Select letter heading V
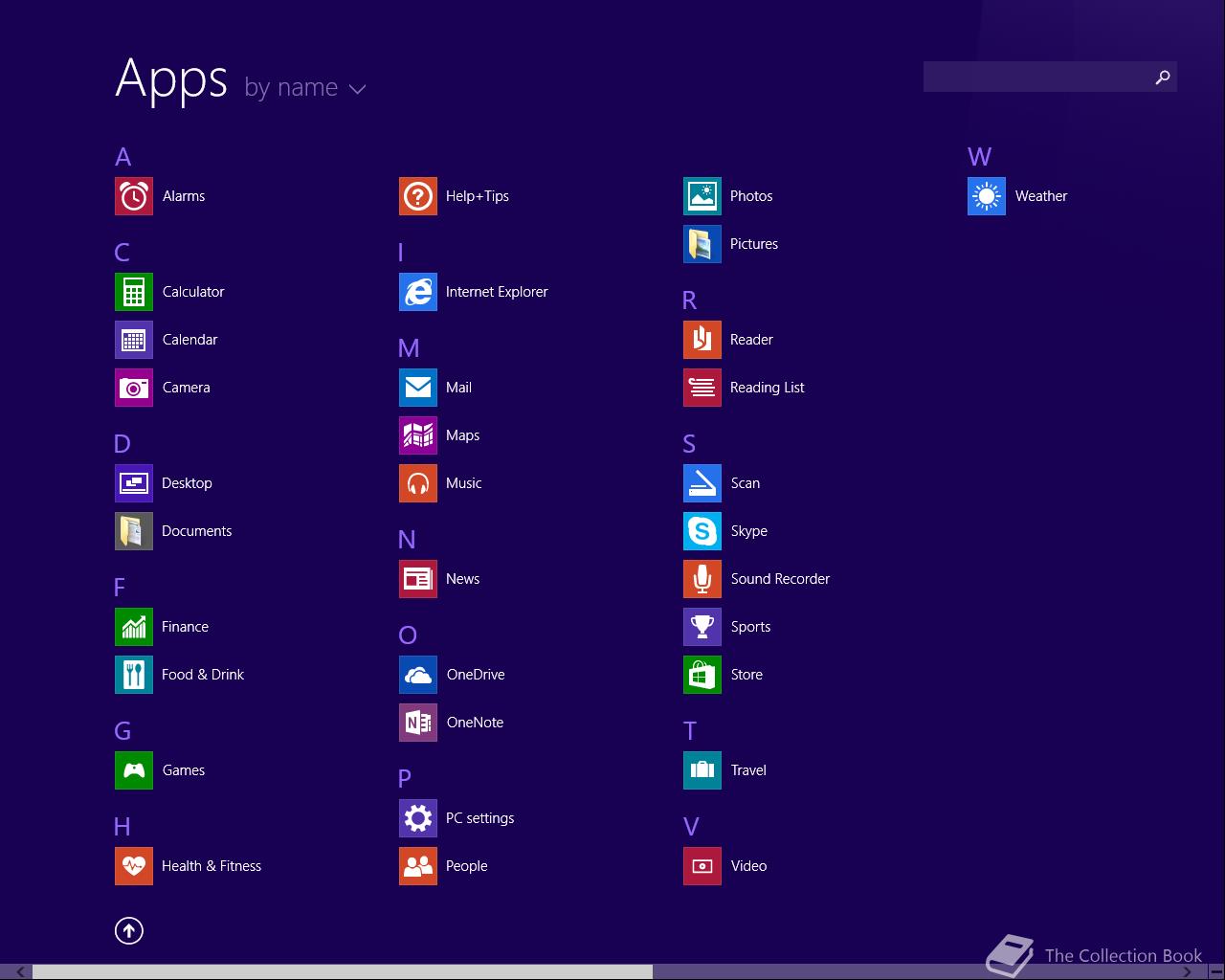This screenshot has height=980, width=1225. coord(691,827)
